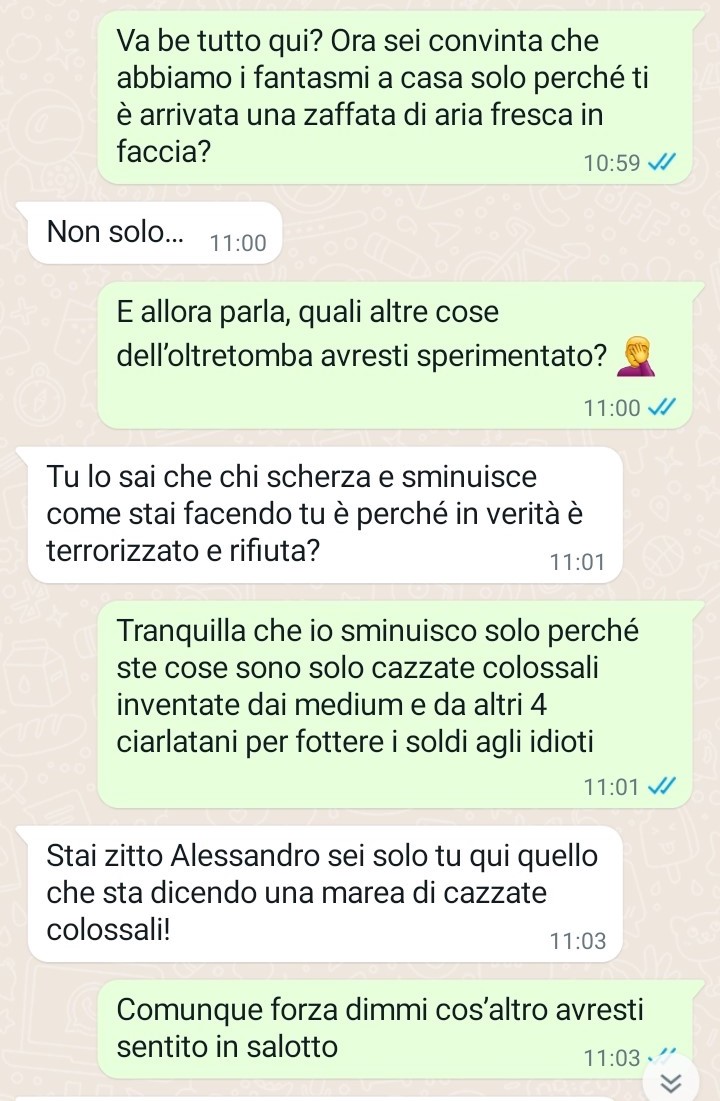Click the 11:01 timestamp on received message
Image resolution: width=720 pixels, height=1101 pixels.
[577, 562]
